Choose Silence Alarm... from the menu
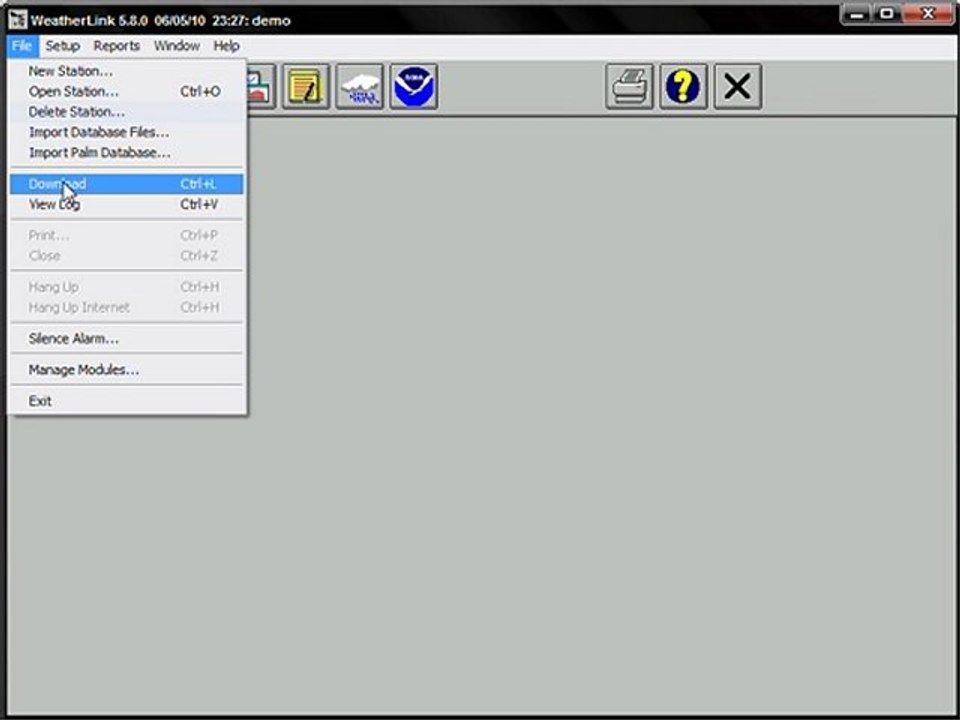 pyautogui.click(x=126, y=339)
